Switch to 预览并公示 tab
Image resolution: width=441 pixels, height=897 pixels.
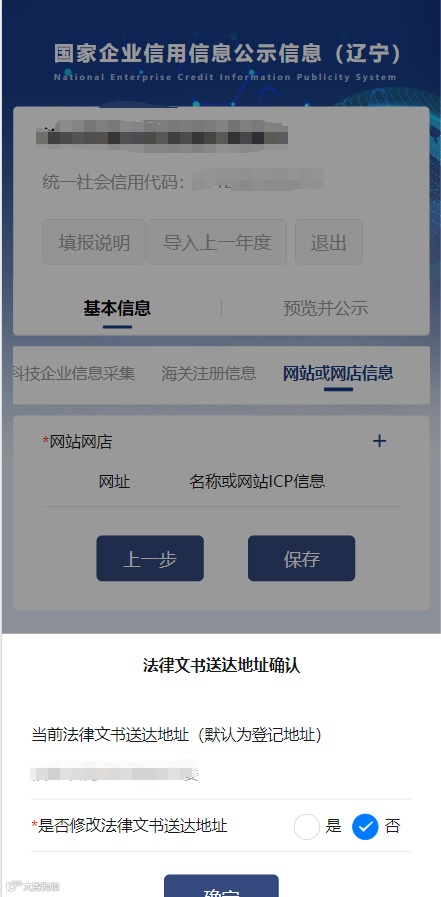325,308
